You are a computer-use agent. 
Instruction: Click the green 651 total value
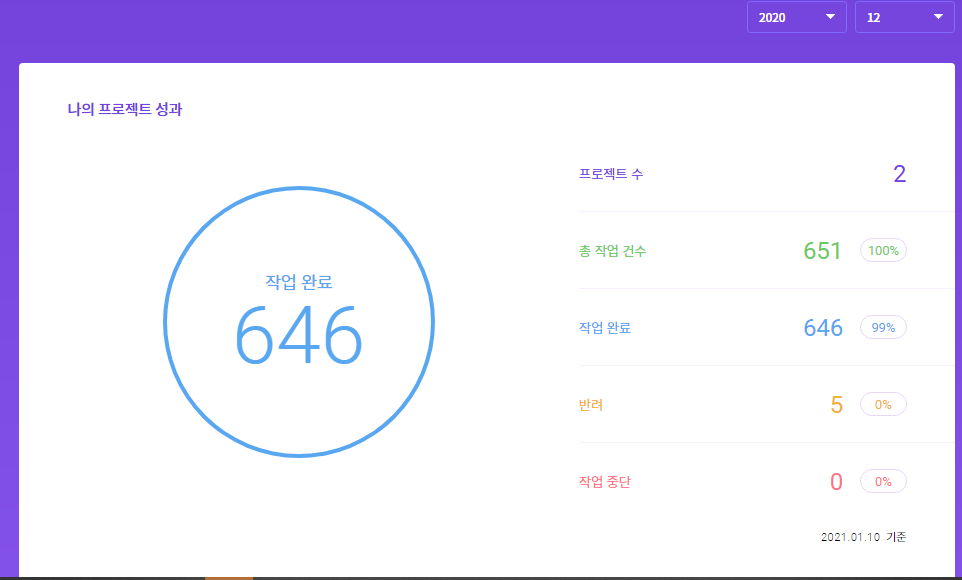[822, 250]
